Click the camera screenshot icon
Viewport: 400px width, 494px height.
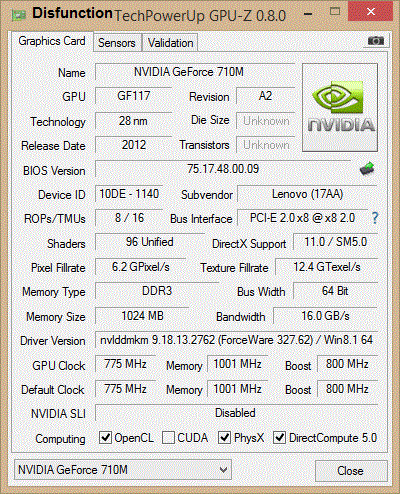(376, 41)
